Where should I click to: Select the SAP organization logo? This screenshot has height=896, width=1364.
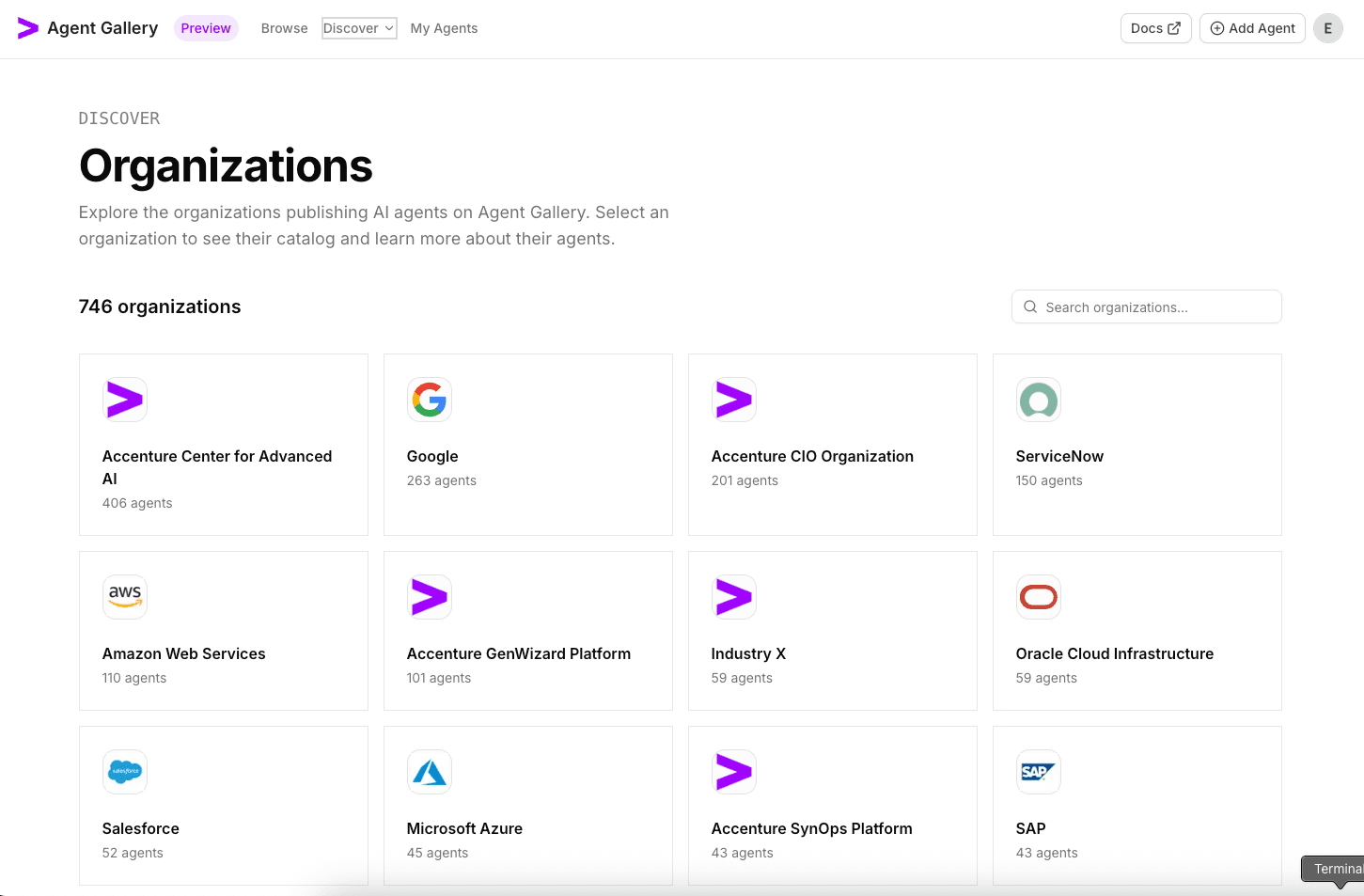pos(1039,772)
